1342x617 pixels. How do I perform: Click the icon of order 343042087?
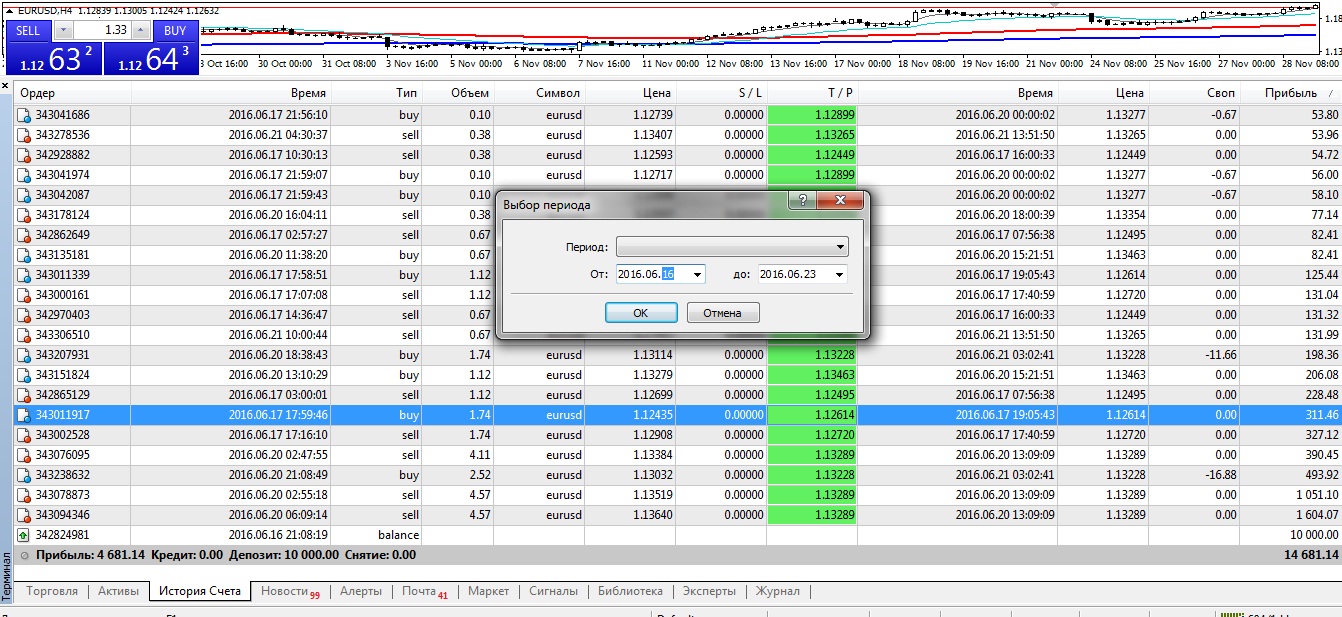pos(24,195)
